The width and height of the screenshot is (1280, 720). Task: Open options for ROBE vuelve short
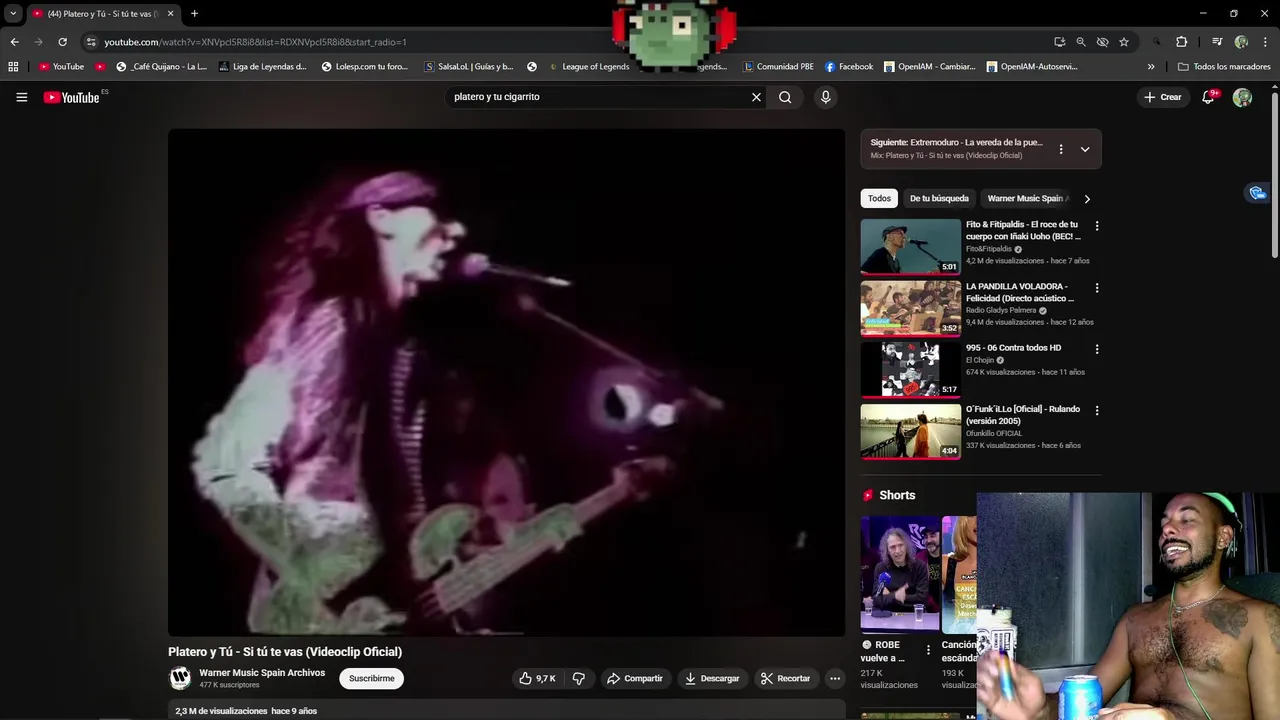click(x=928, y=651)
